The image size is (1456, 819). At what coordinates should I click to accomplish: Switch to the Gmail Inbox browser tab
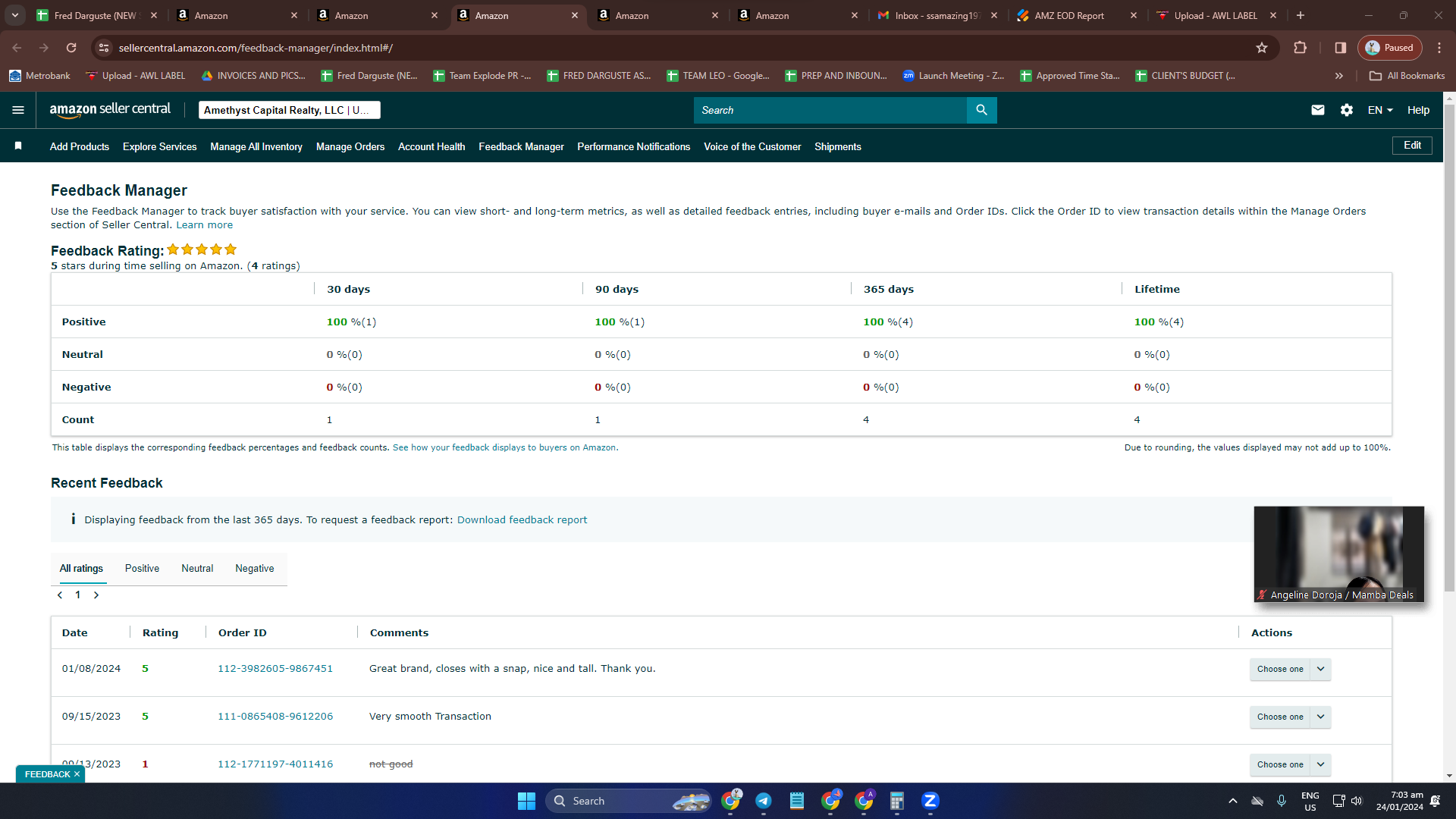[937, 15]
